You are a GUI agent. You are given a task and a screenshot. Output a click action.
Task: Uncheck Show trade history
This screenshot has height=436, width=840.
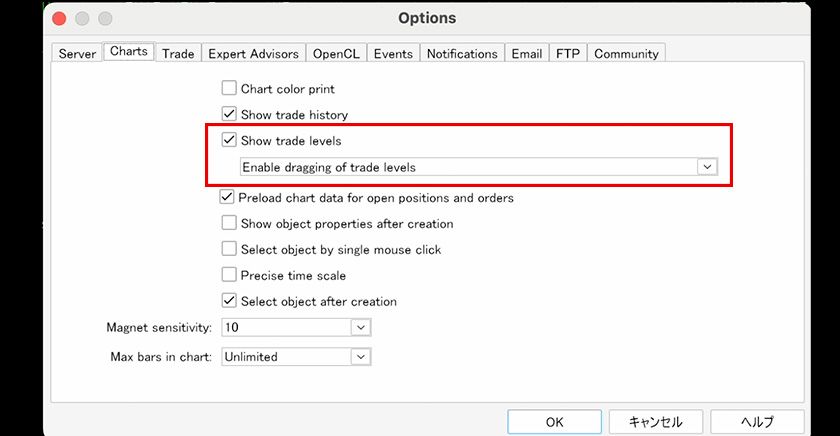229,115
